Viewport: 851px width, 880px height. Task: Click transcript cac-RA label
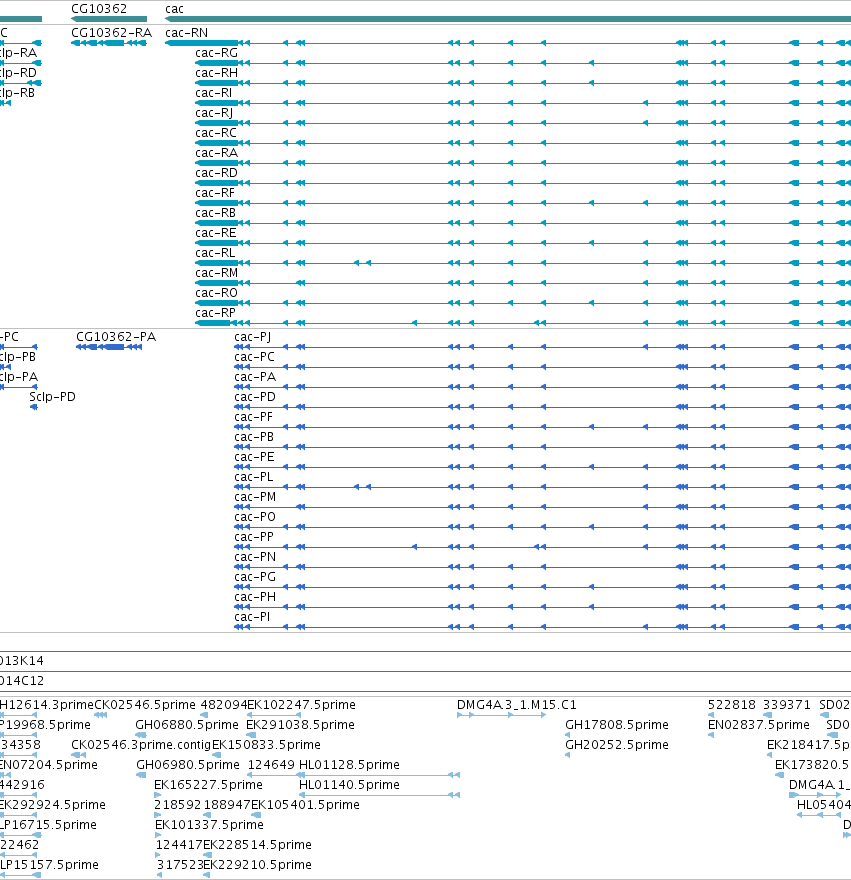pyautogui.click(x=217, y=153)
